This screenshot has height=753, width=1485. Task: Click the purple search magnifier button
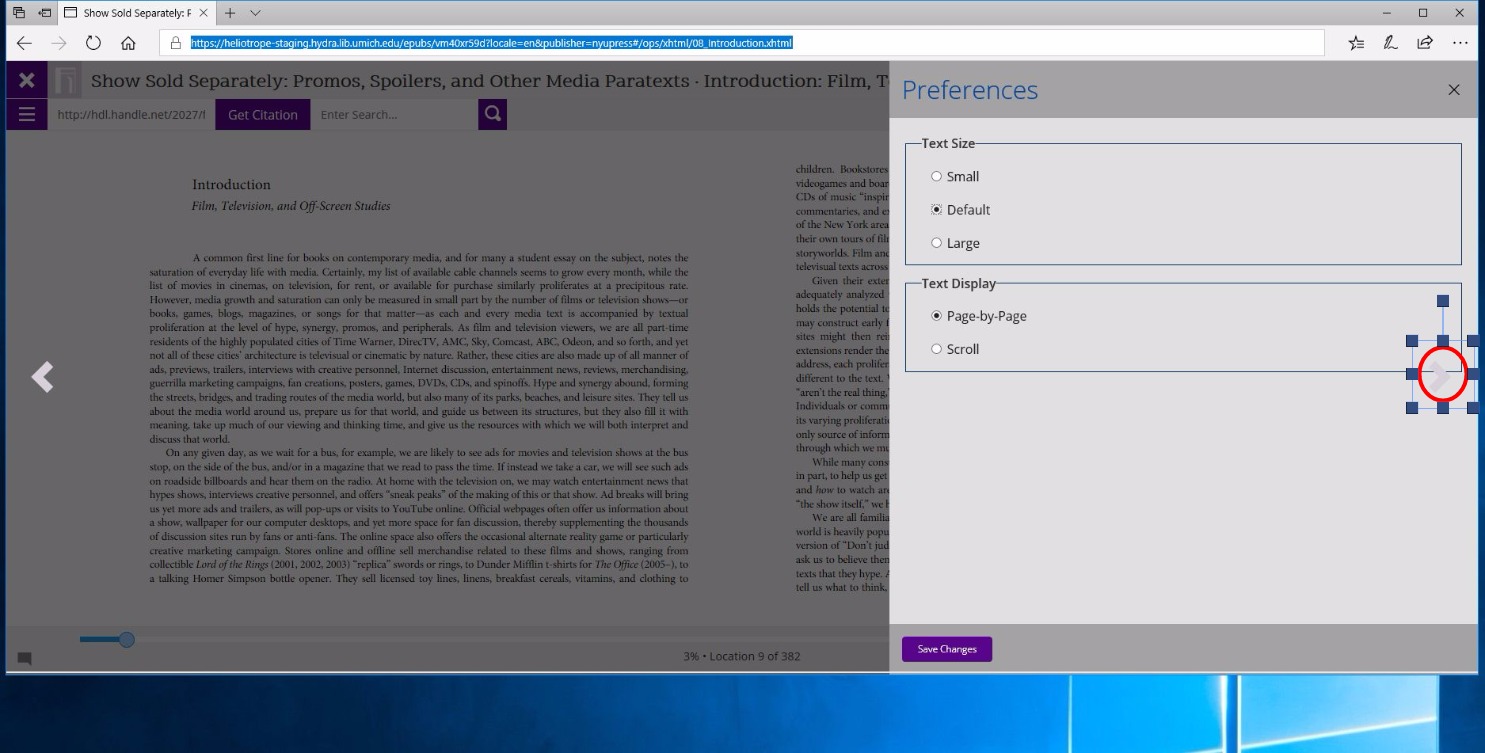[492, 114]
